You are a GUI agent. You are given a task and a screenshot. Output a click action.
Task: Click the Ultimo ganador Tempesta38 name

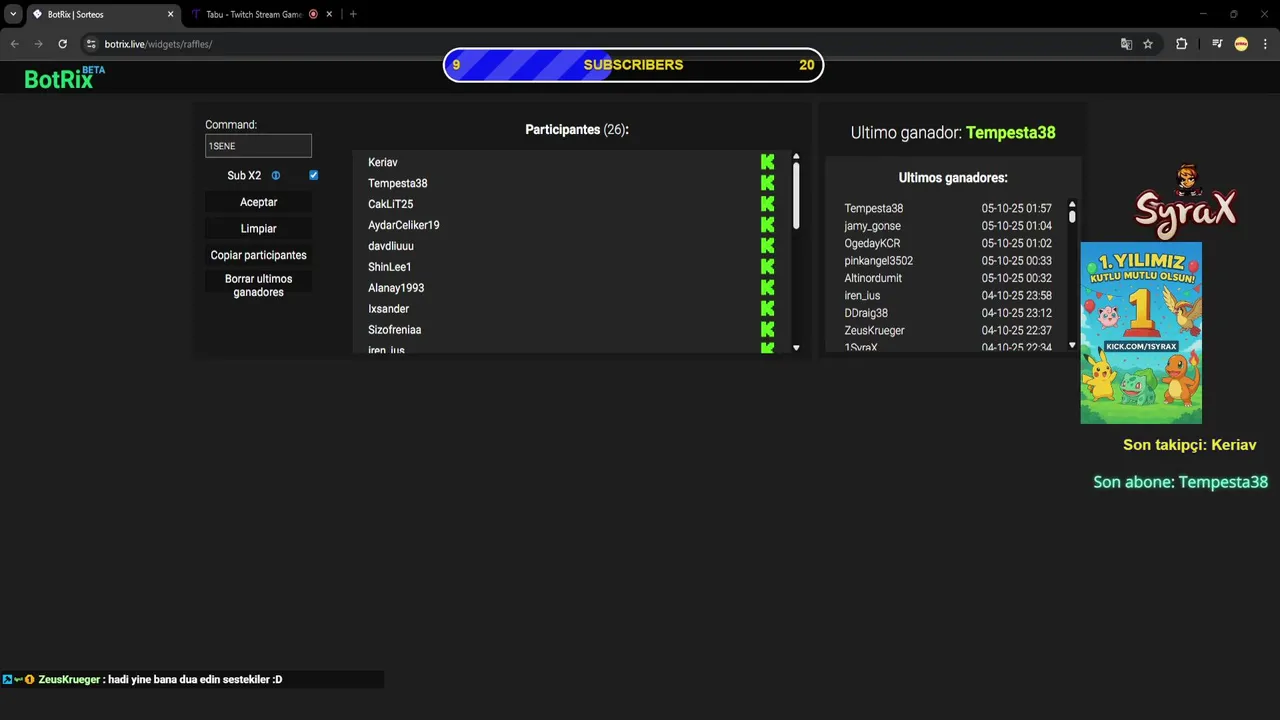[x=1011, y=132]
